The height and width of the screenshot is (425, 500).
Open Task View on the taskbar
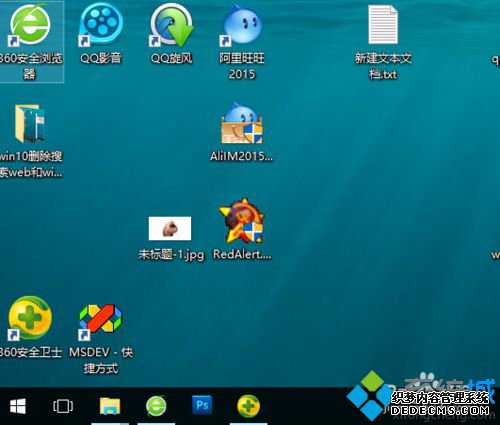coord(63,406)
